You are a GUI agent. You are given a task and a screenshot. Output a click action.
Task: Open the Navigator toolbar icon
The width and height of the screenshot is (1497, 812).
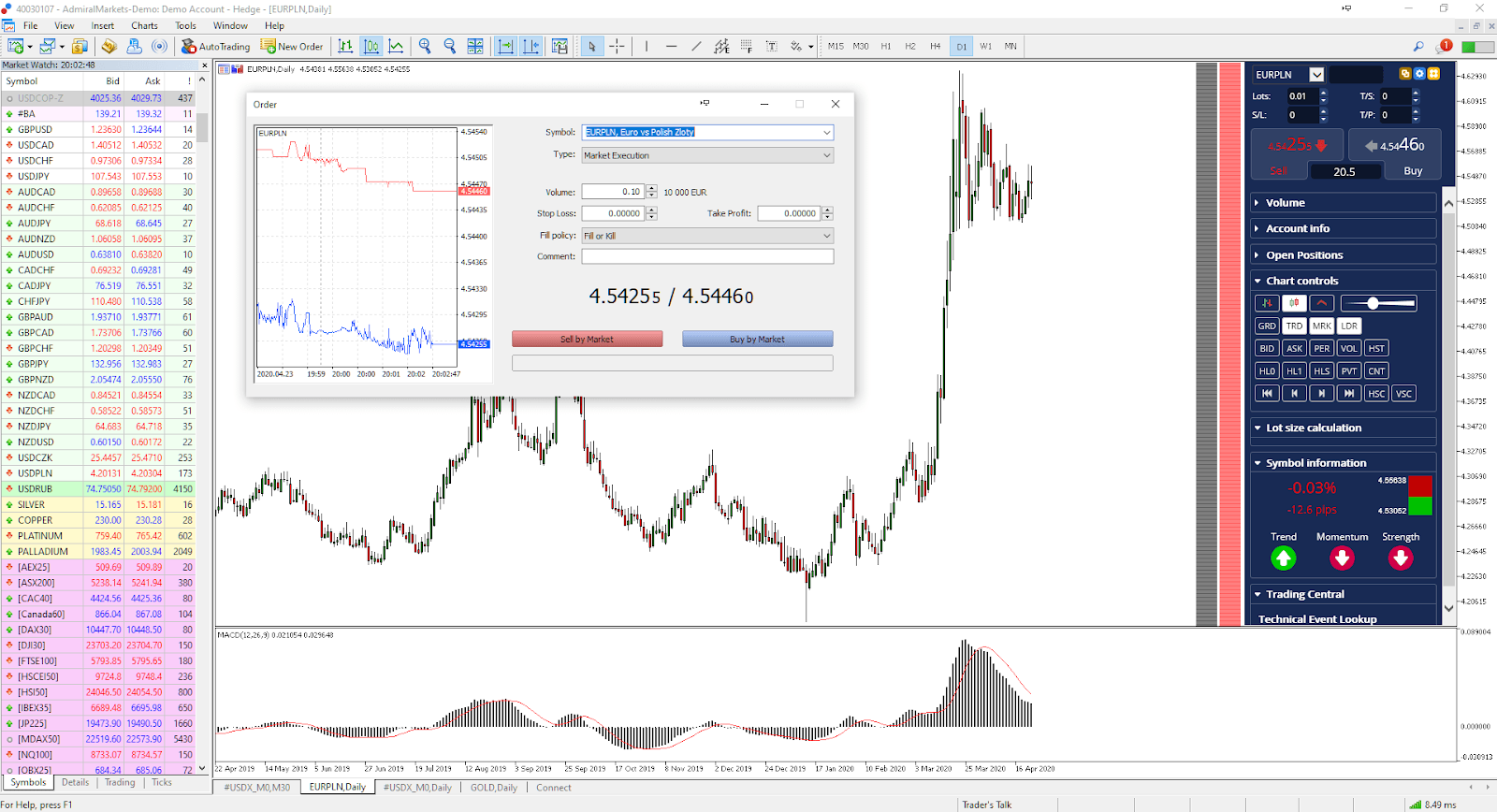click(x=134, y=46)
